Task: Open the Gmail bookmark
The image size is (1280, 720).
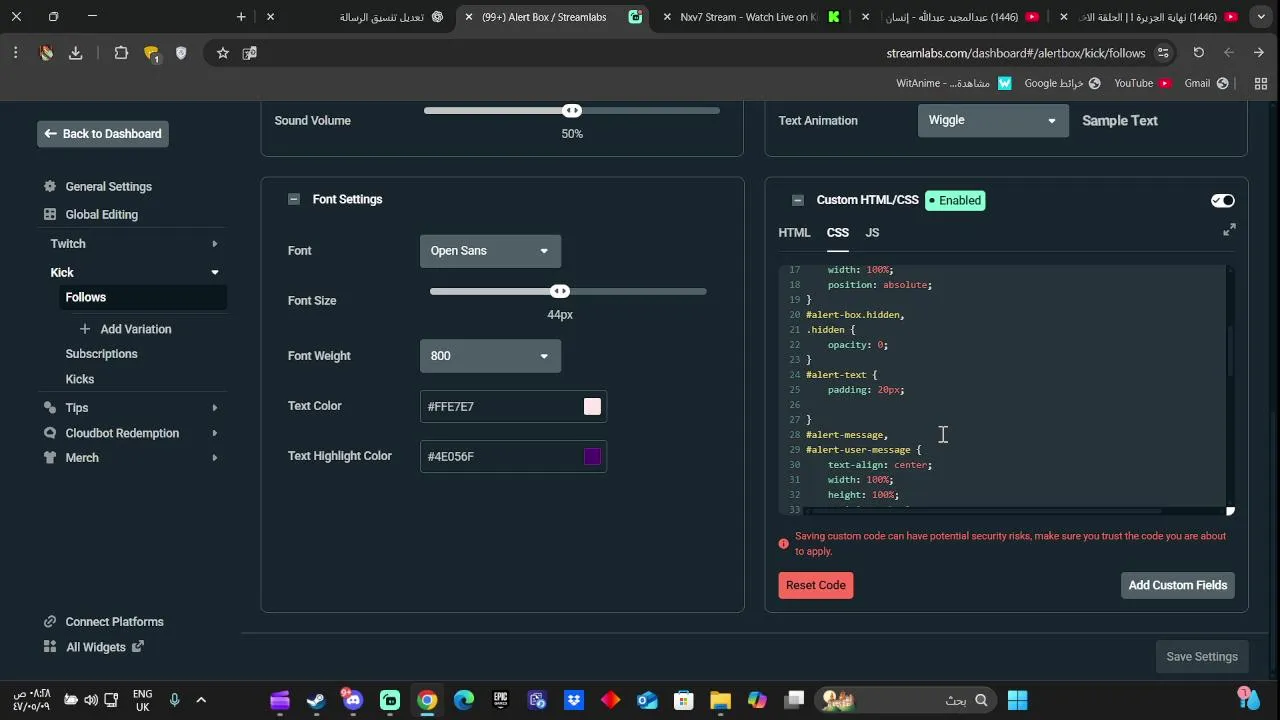Action: coord(1206,83)
